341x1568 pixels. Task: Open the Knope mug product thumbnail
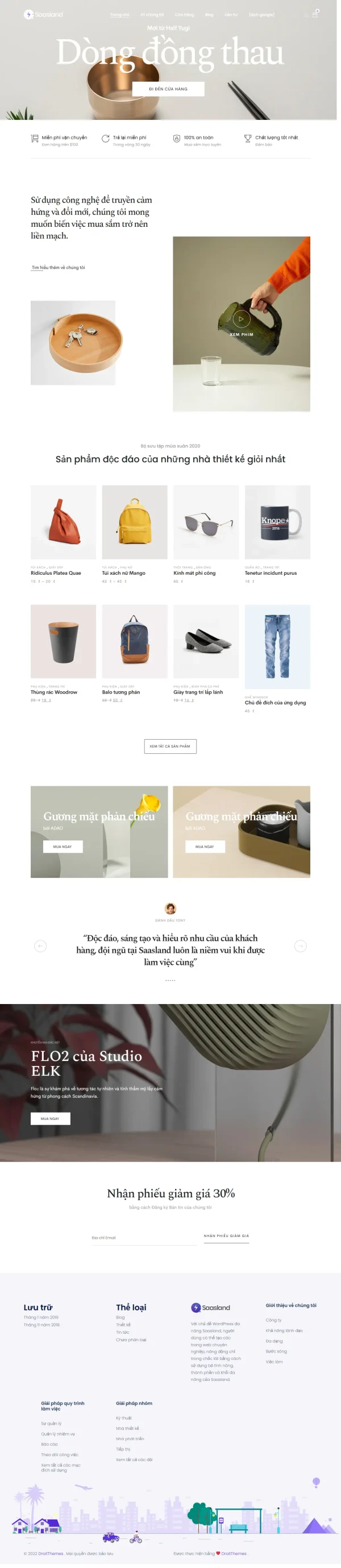point(277,522)
